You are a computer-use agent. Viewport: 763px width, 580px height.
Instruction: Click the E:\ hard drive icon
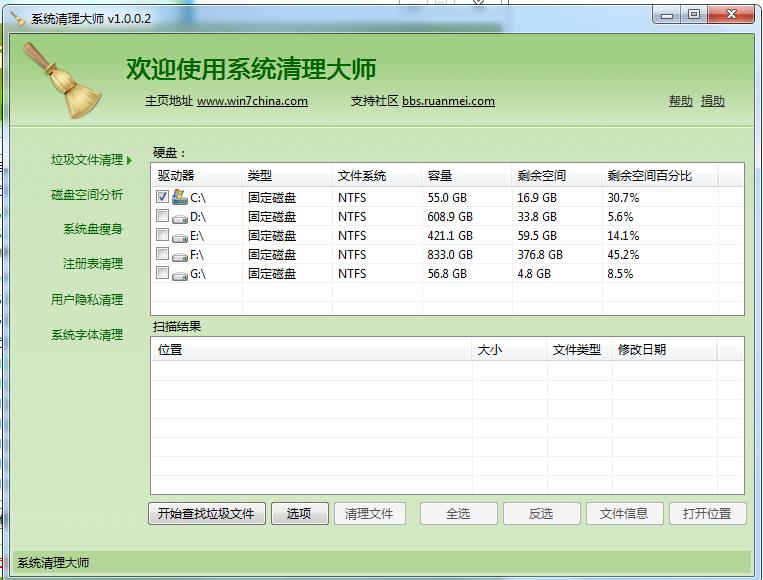(180, 237)
